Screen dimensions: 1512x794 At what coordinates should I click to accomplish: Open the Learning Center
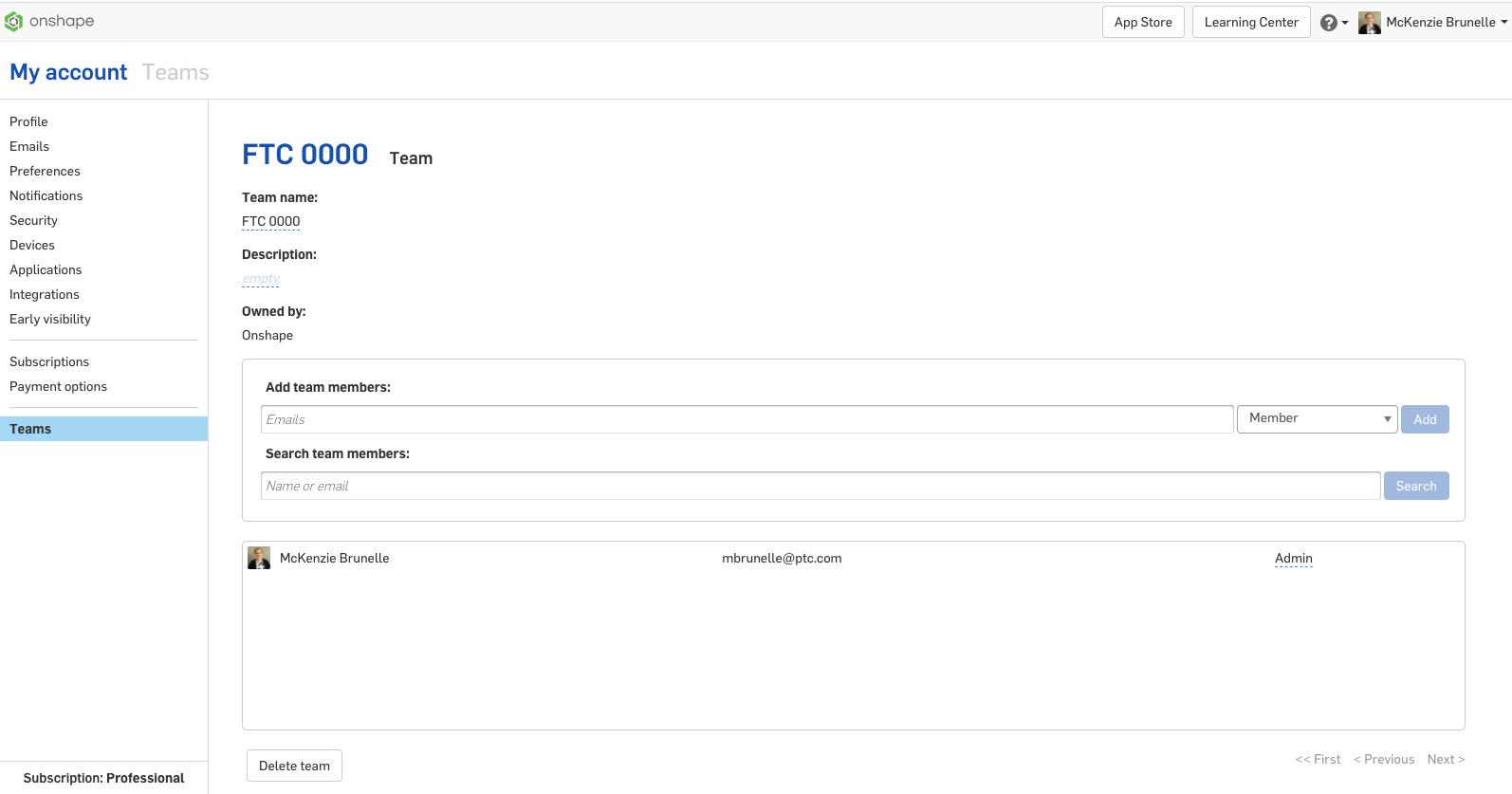pyautogui.click(x=1250, y=22)
